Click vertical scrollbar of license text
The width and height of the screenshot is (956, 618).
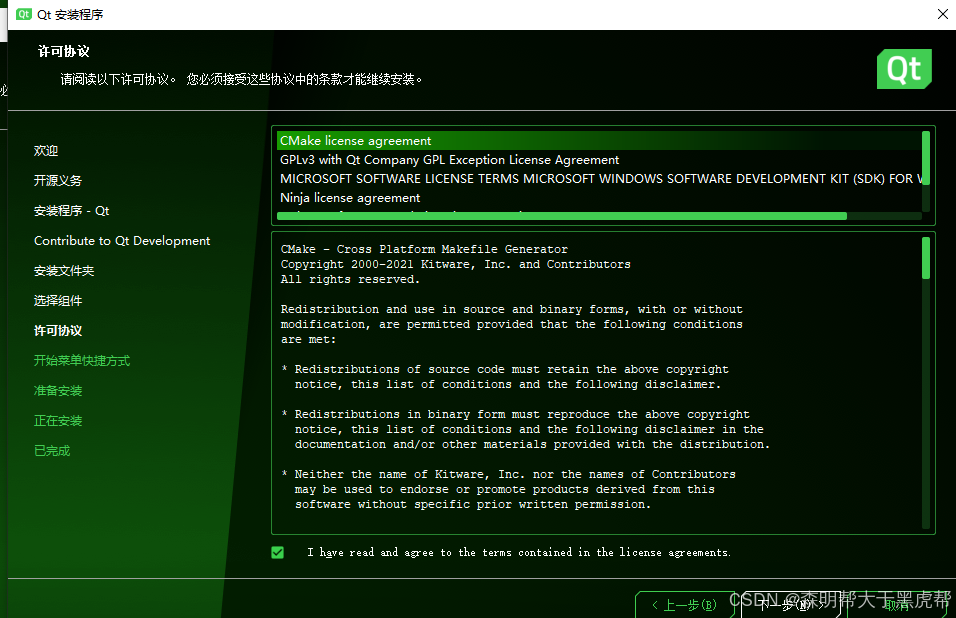(x=926, y=258)
